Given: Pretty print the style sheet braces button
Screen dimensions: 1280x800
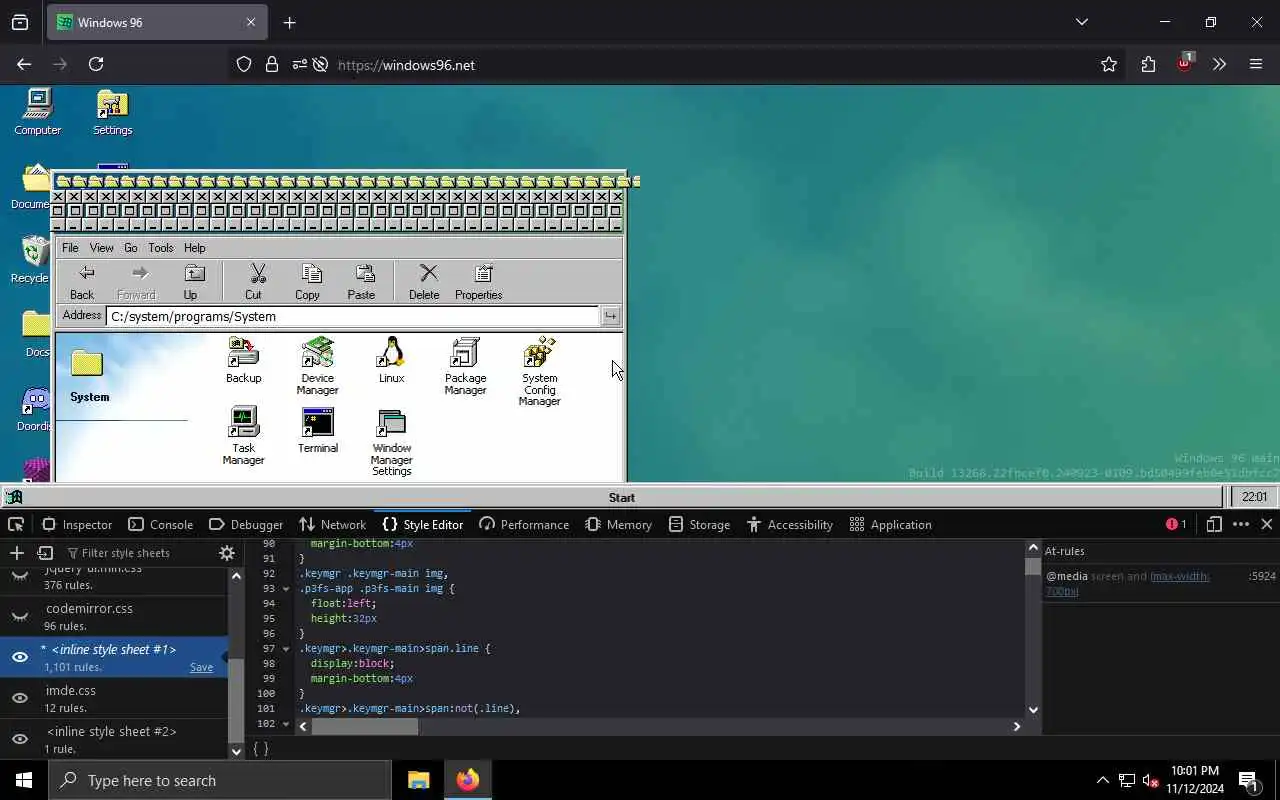Looking at the screenshot, I should click(261, 748).
